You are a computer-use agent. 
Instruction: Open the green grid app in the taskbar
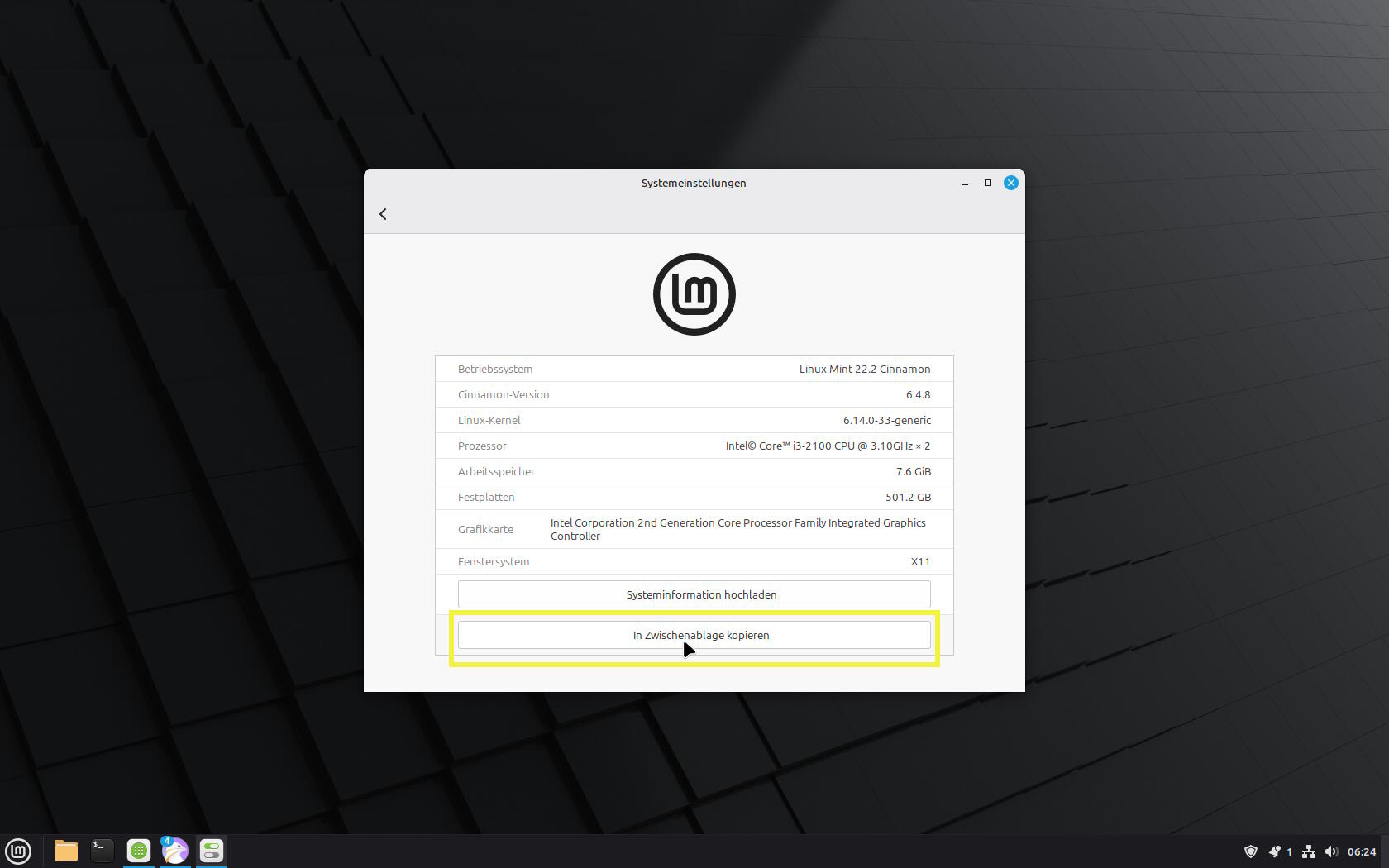tap(139, 851)
